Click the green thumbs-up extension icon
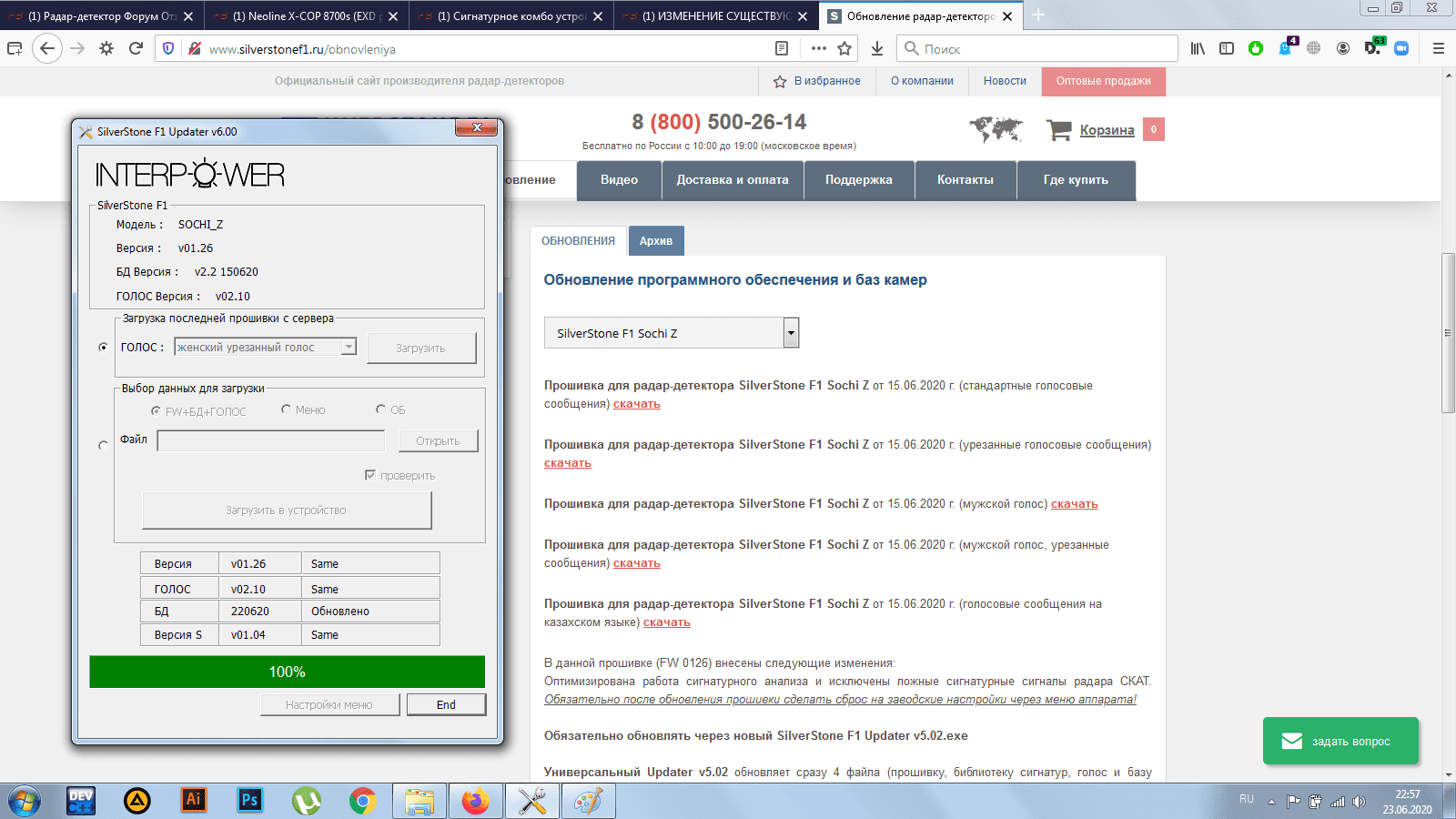Viewport: 1456px width, 819px height. 1256,48
